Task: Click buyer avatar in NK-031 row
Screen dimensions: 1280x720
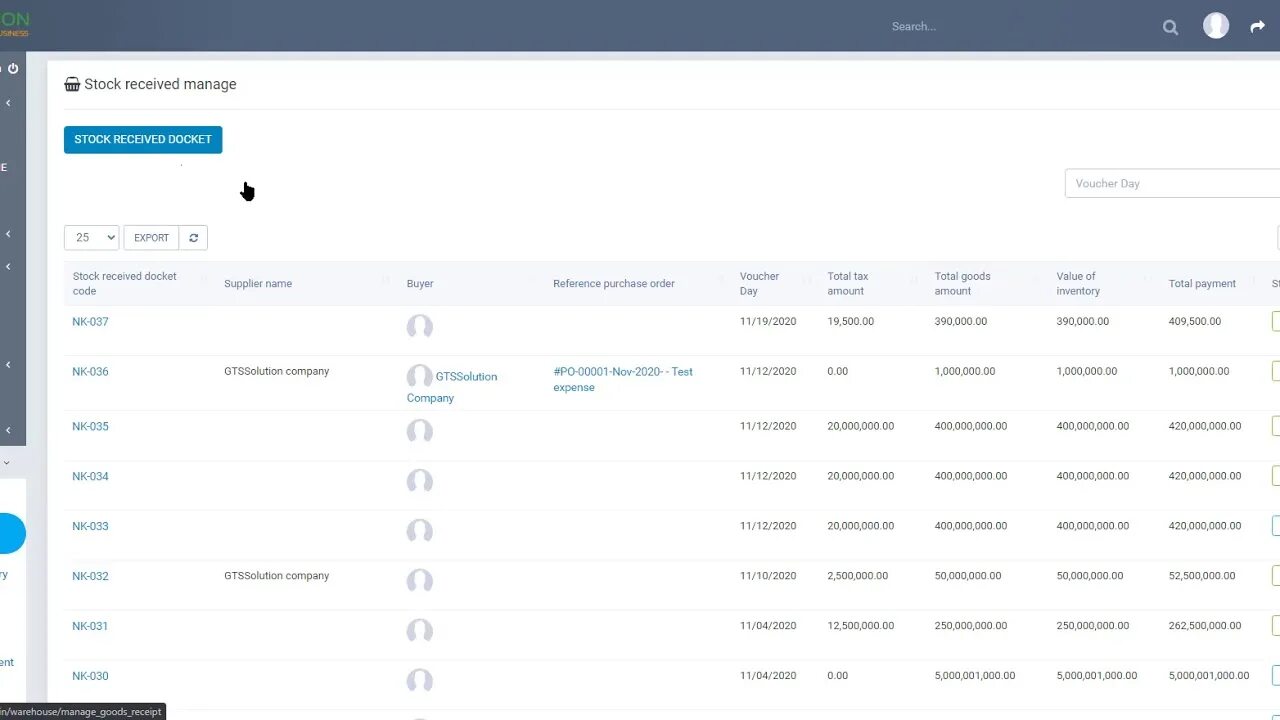Action: pos(420,632)
